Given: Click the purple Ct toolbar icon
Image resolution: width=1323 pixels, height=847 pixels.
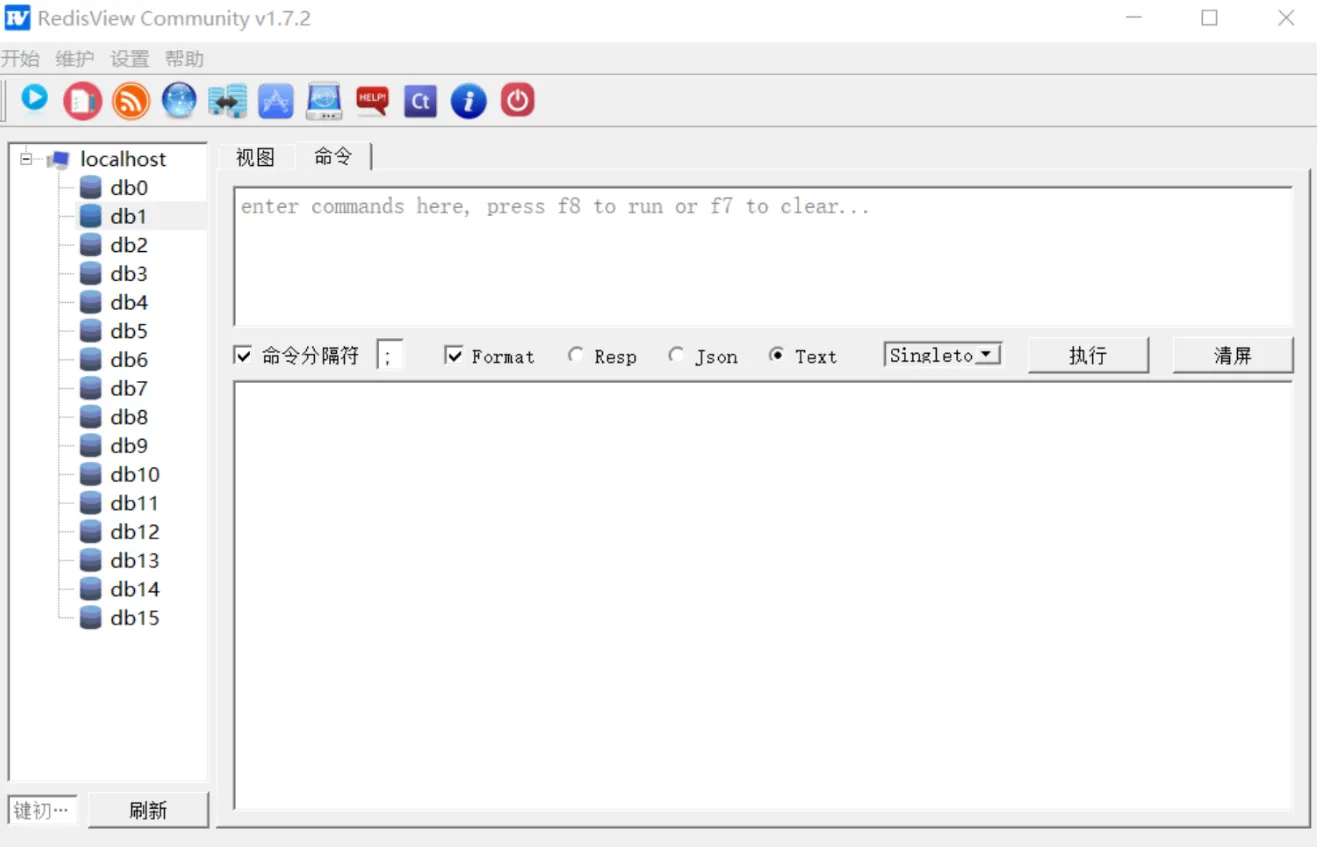Looking at the screenshot, I should [420, 101].
